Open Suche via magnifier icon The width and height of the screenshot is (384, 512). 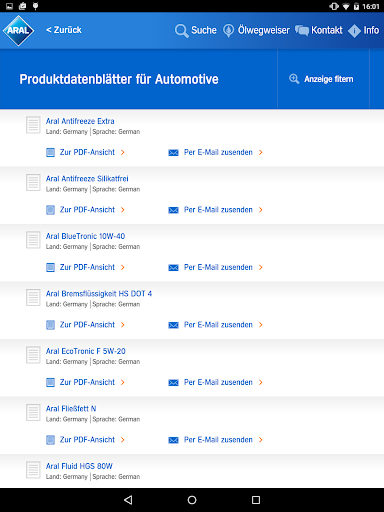pos(182,31)
